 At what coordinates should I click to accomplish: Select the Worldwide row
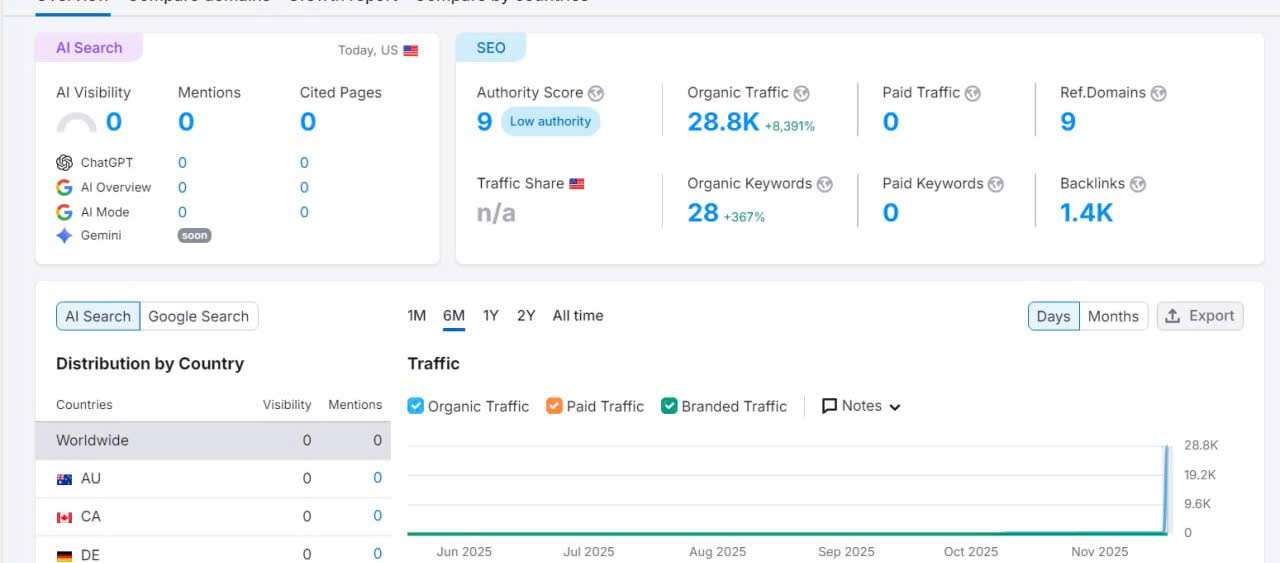(x=213, y=441)
